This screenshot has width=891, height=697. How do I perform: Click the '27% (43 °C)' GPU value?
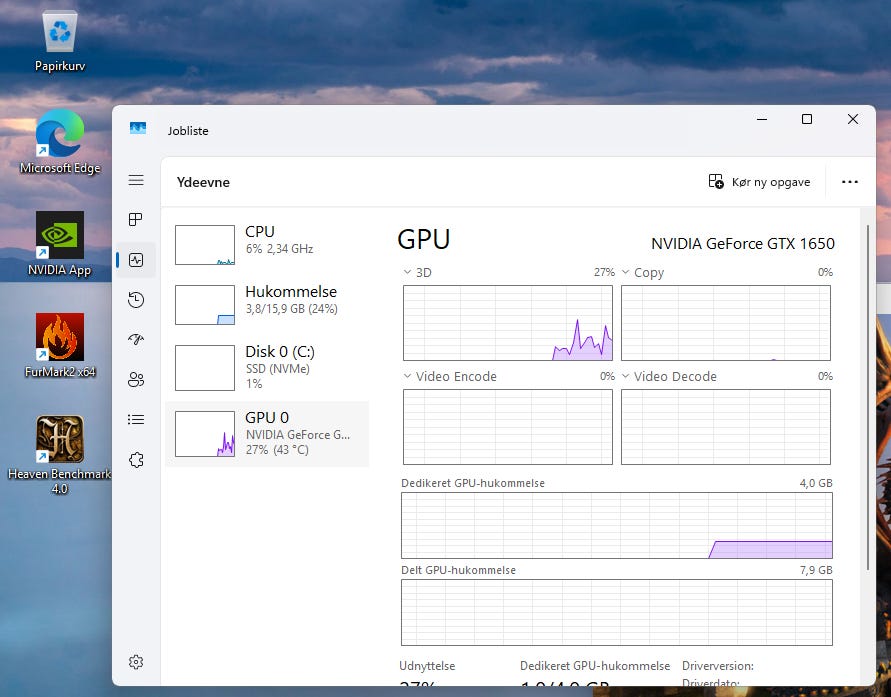277,449
